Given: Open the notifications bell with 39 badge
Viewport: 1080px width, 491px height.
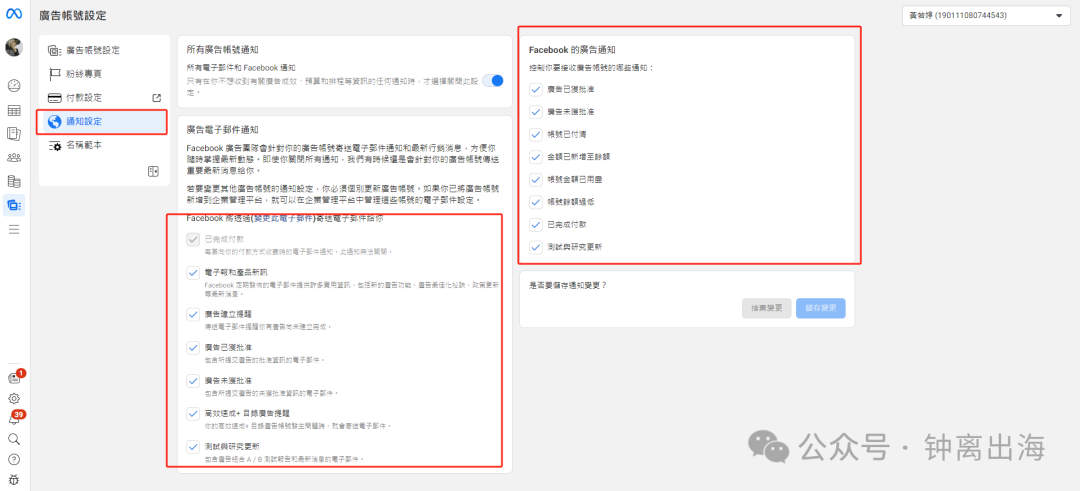Looking at the screenshot, I should tap(14, 418).
